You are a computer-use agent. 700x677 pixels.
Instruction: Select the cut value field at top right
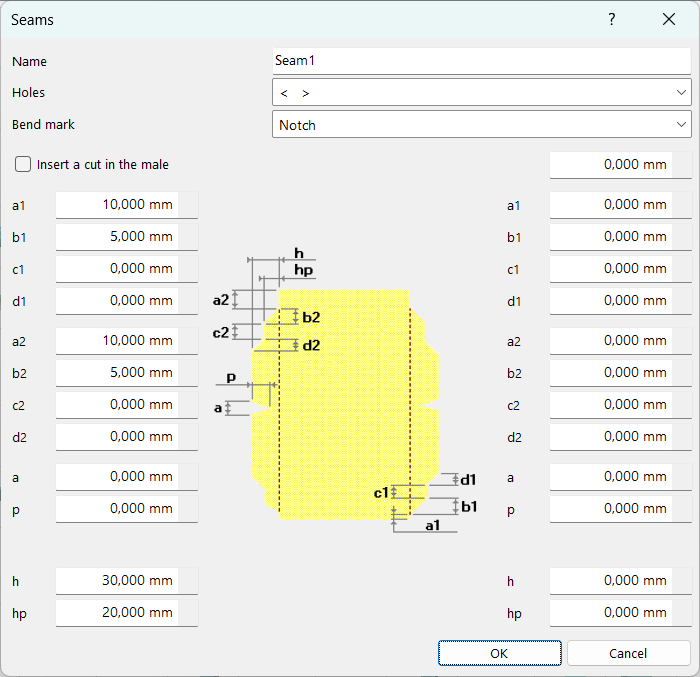click(611, 165)
